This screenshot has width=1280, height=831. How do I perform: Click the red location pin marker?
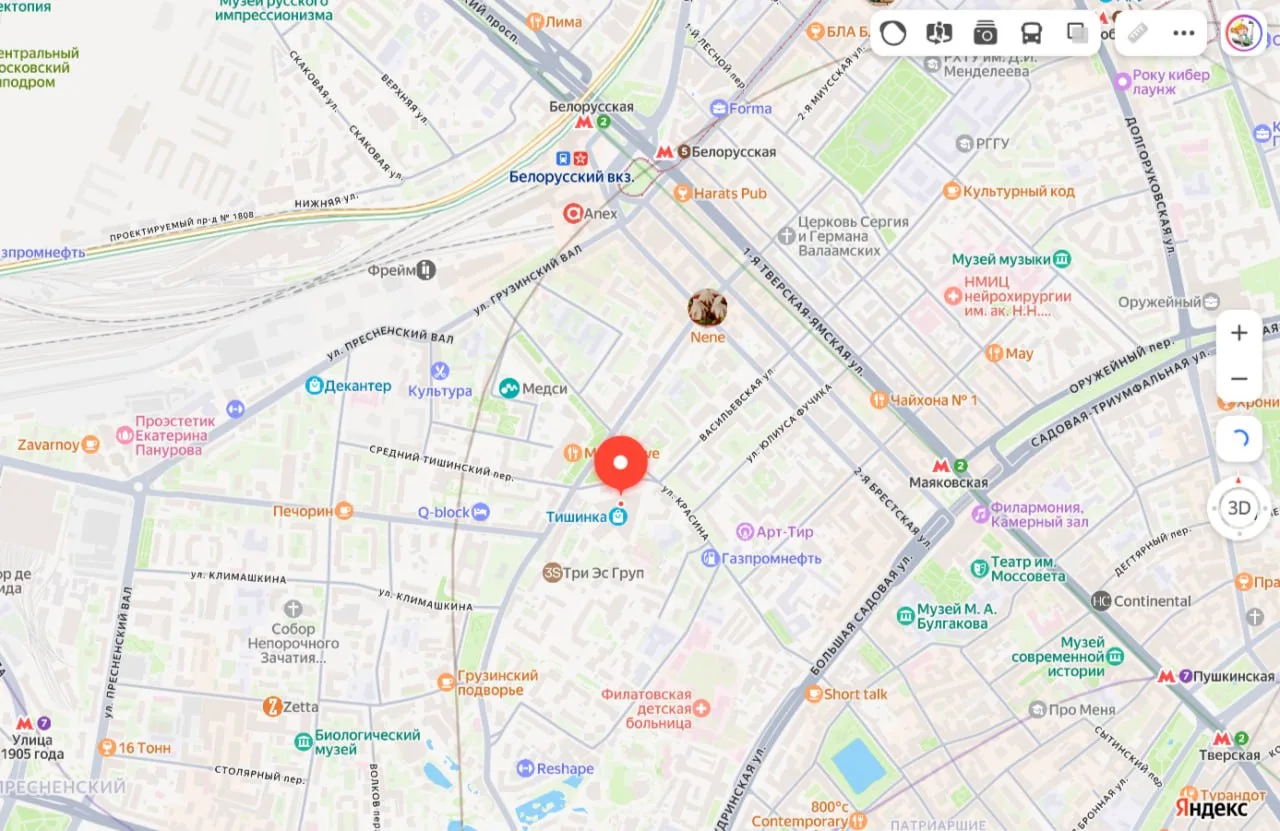[x=621, y=465]
